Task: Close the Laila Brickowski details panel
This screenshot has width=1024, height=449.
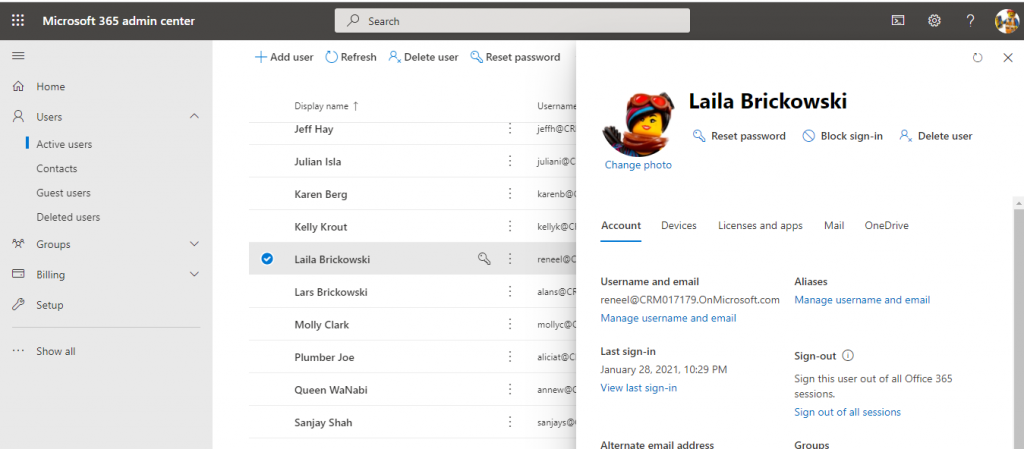Action: tap(1008, 57)
